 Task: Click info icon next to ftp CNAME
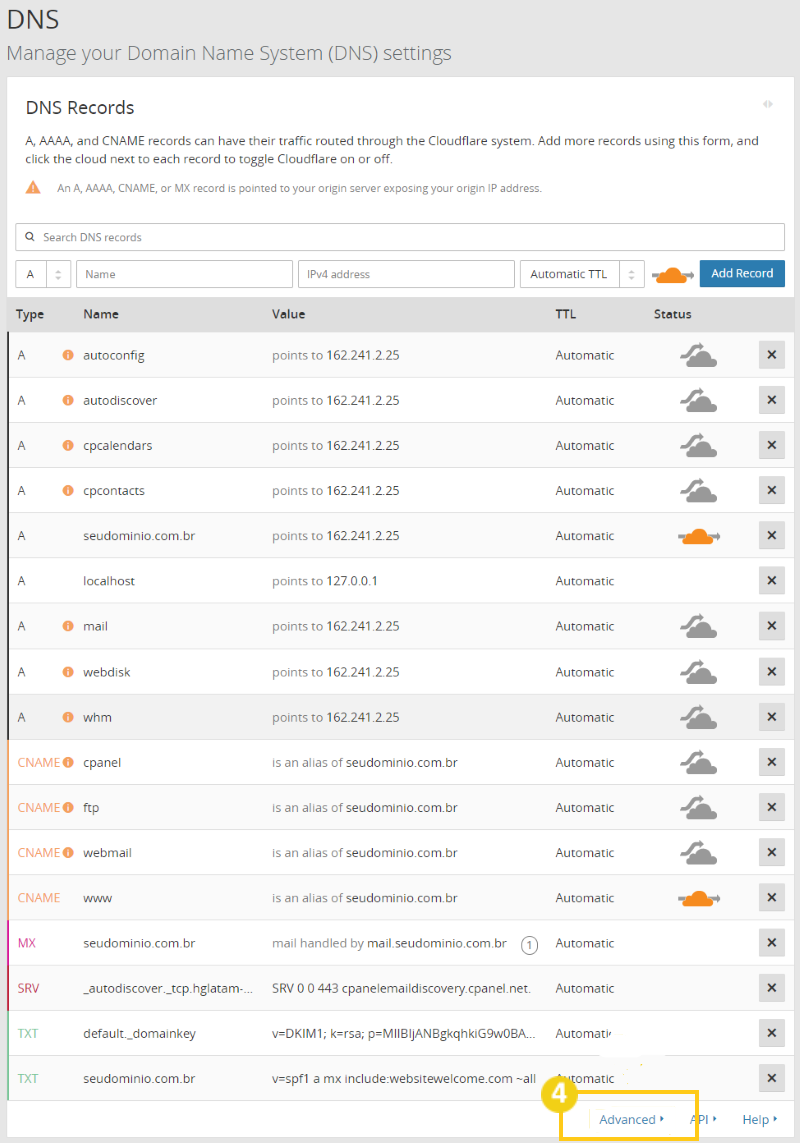[68, 807]
